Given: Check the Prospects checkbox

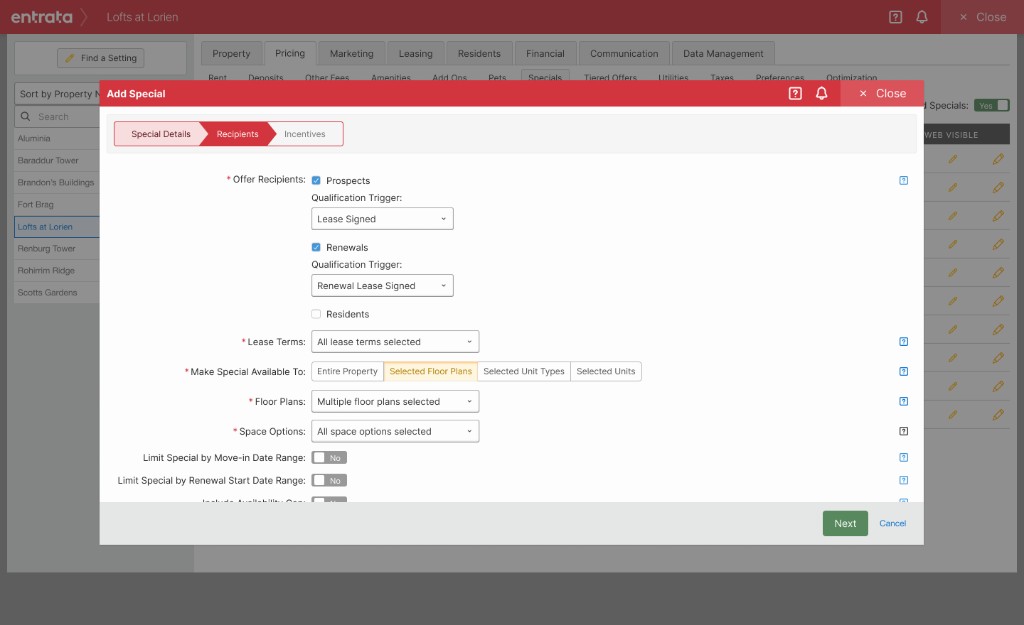Looking at the screenshot, I should (316, 180).
